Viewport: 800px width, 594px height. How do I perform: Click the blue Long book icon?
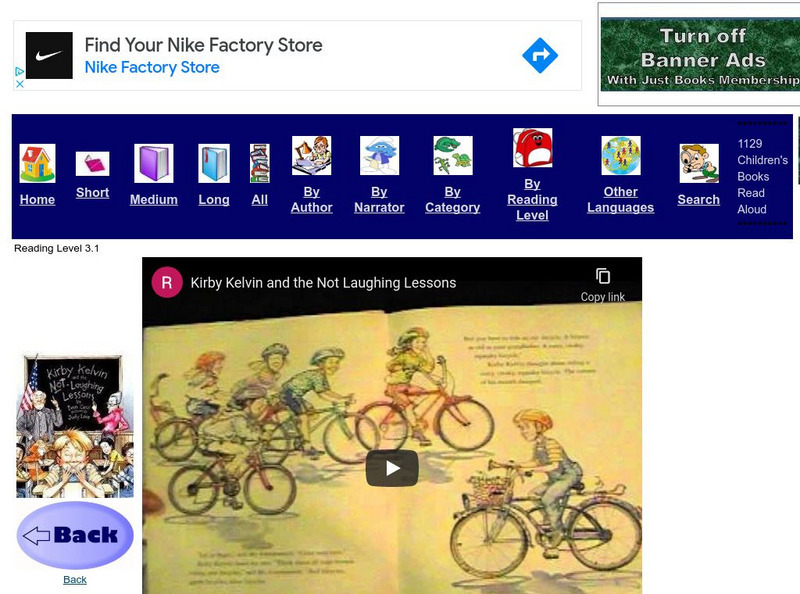point(214,164)
